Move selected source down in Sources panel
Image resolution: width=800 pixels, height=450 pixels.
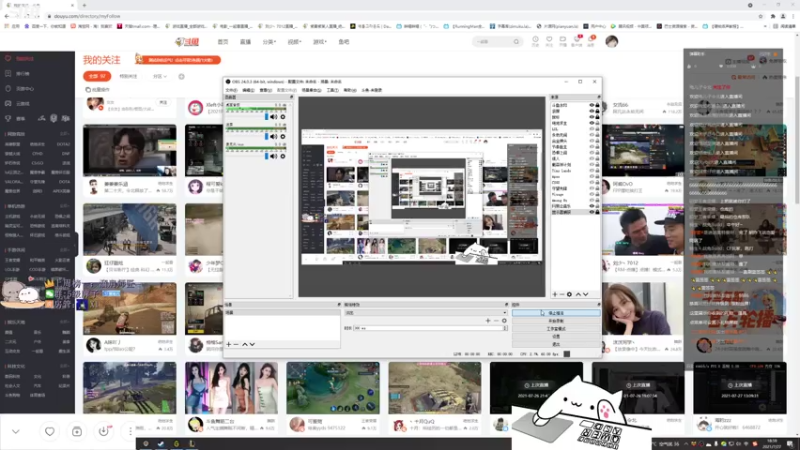click(586, 294)
